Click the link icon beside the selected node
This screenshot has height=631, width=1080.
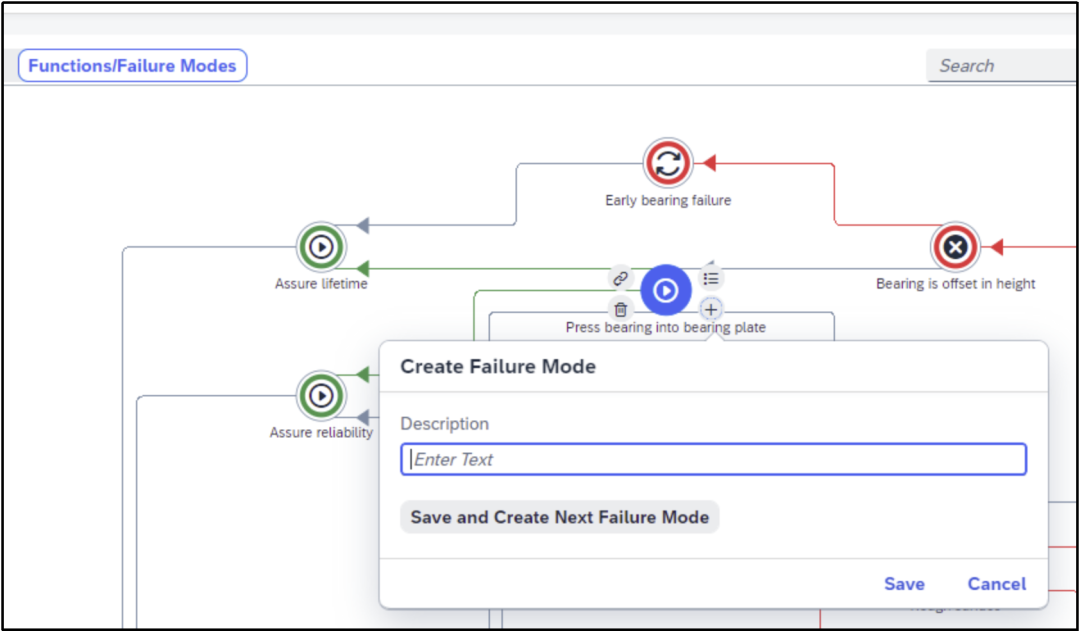tap(620, 278)
